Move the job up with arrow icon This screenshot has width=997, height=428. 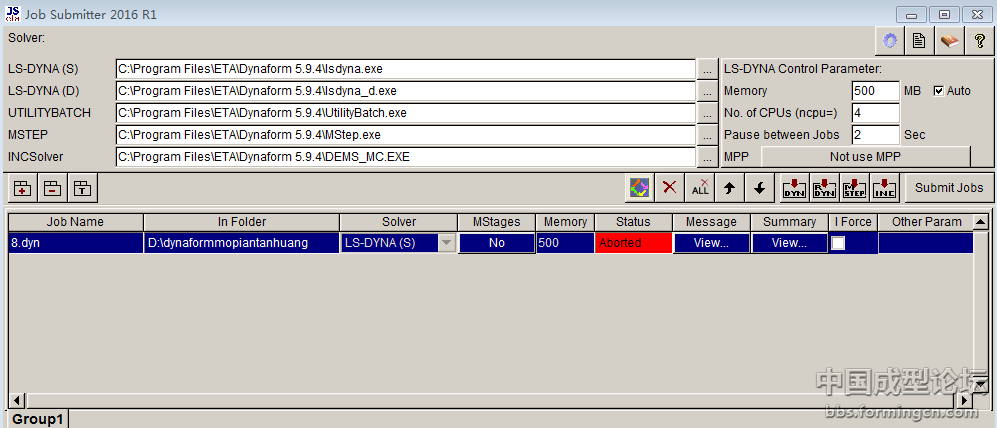[729, 187]
